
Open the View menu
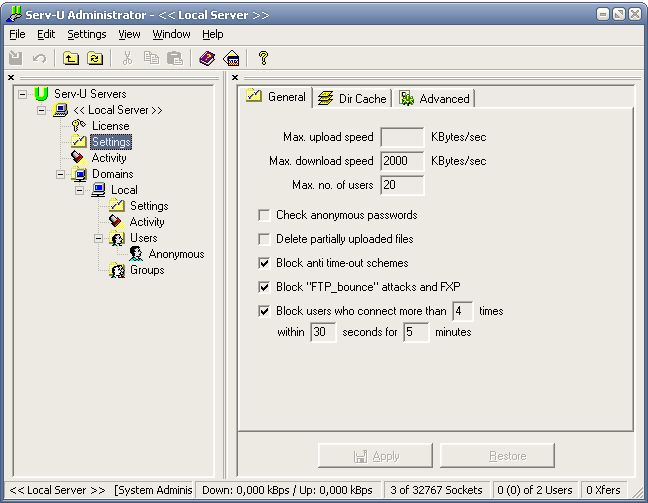click(x=129, y=34)
